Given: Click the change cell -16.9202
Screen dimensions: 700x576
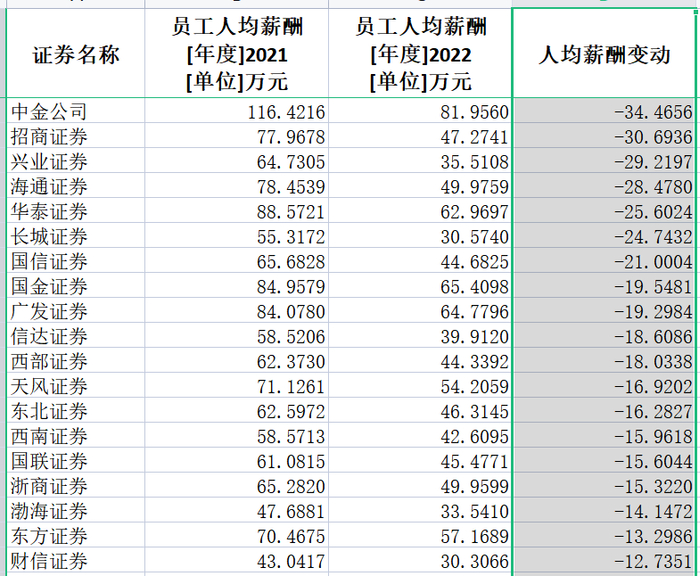Looking at the screenshot, I should (x=604, y=385).
